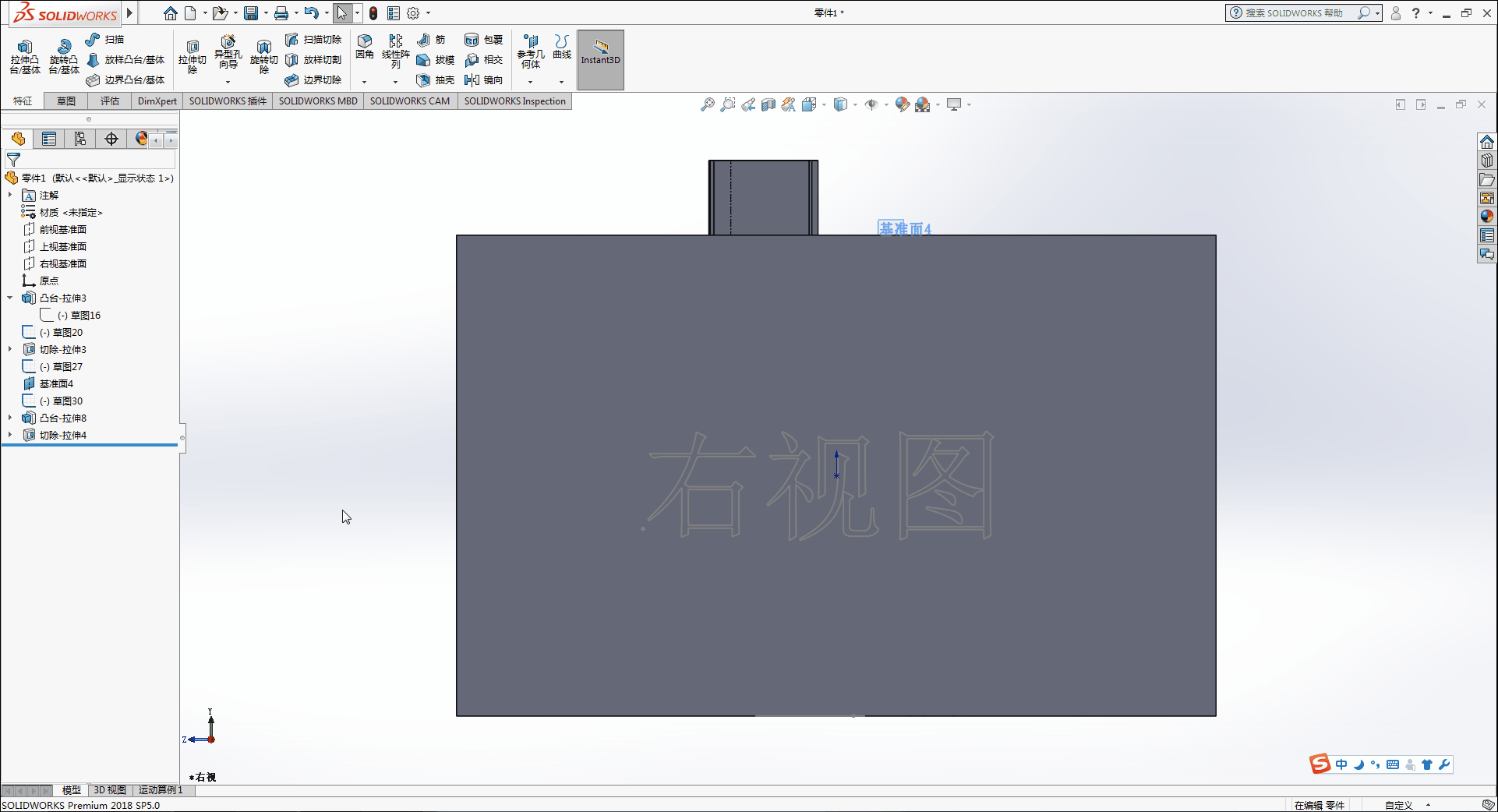Click the Section View icon in view toolbar

(768, 104)
